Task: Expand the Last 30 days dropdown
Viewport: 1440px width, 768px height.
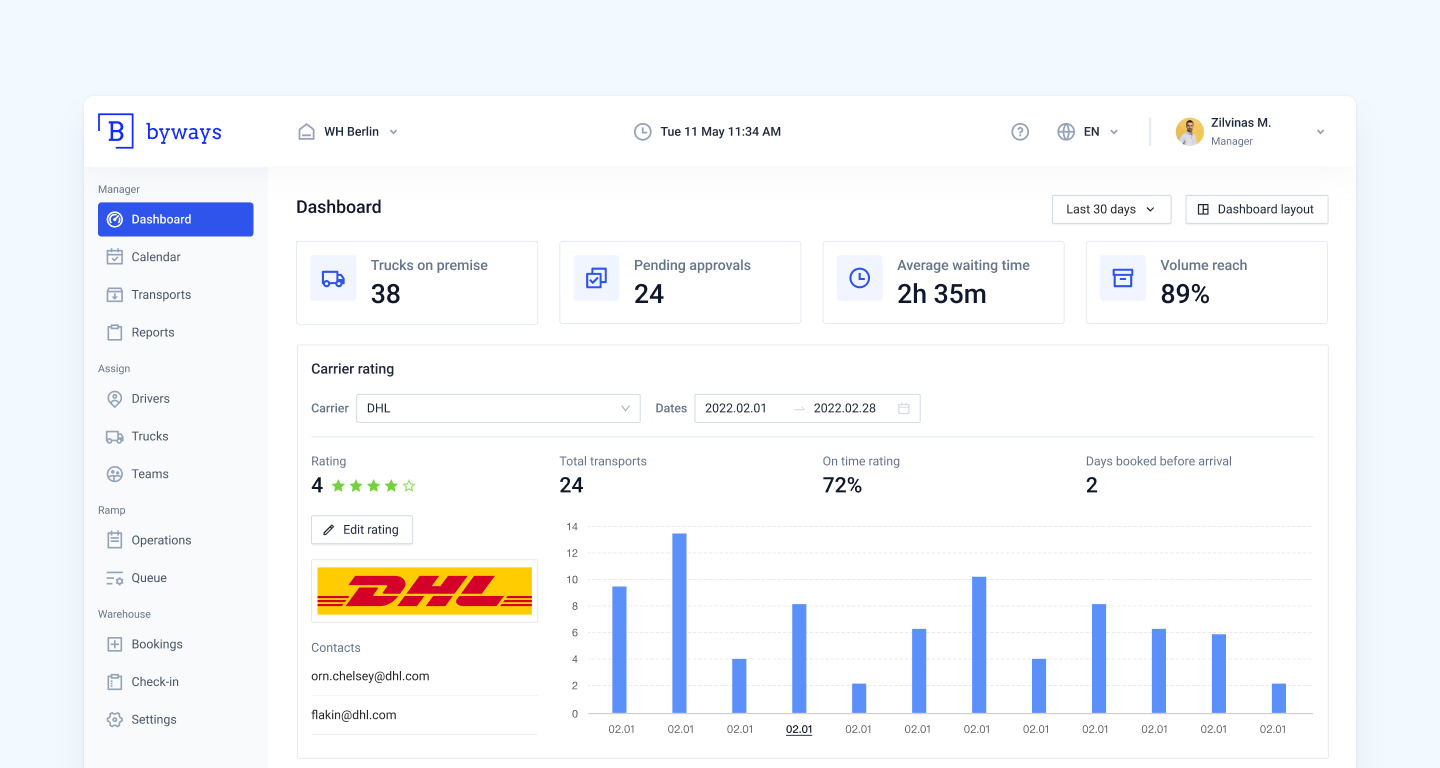Action: (1110, 209)
